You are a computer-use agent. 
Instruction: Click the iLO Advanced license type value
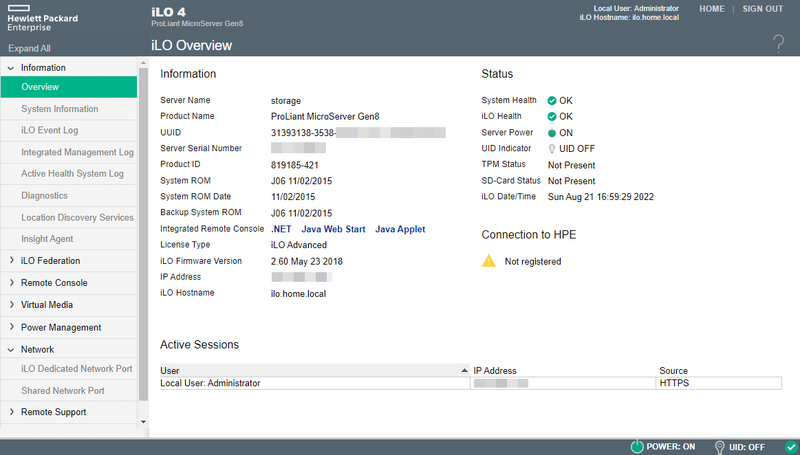click(x=298, y=245)
